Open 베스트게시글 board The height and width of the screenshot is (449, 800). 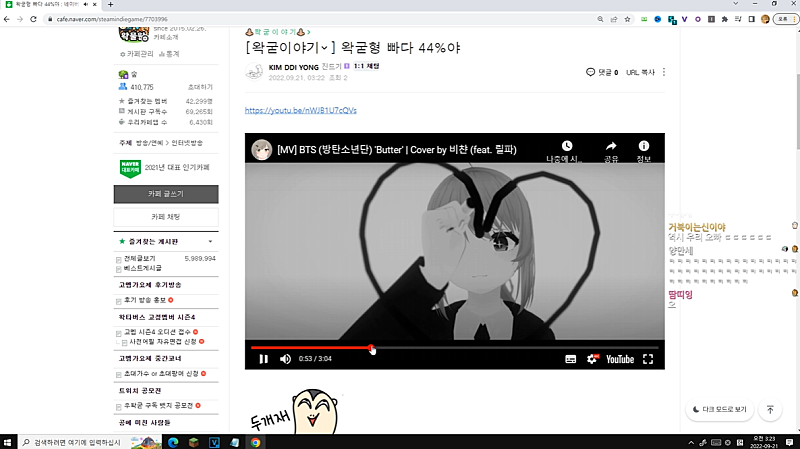pyautogui.click(x=143, y=268)
